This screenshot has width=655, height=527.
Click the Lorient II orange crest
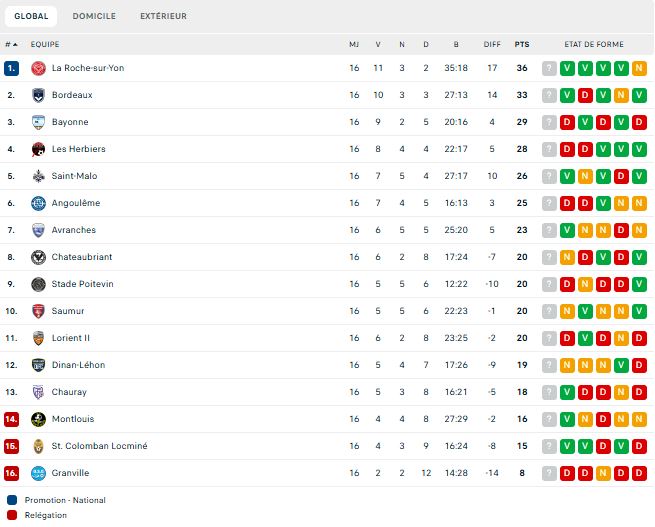[38, 338]
